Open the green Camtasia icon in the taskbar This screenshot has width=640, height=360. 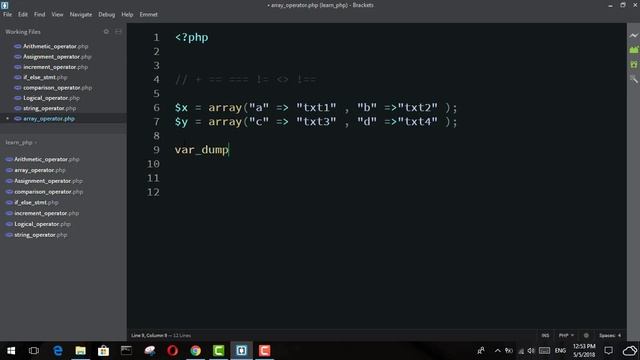(218, 351)
